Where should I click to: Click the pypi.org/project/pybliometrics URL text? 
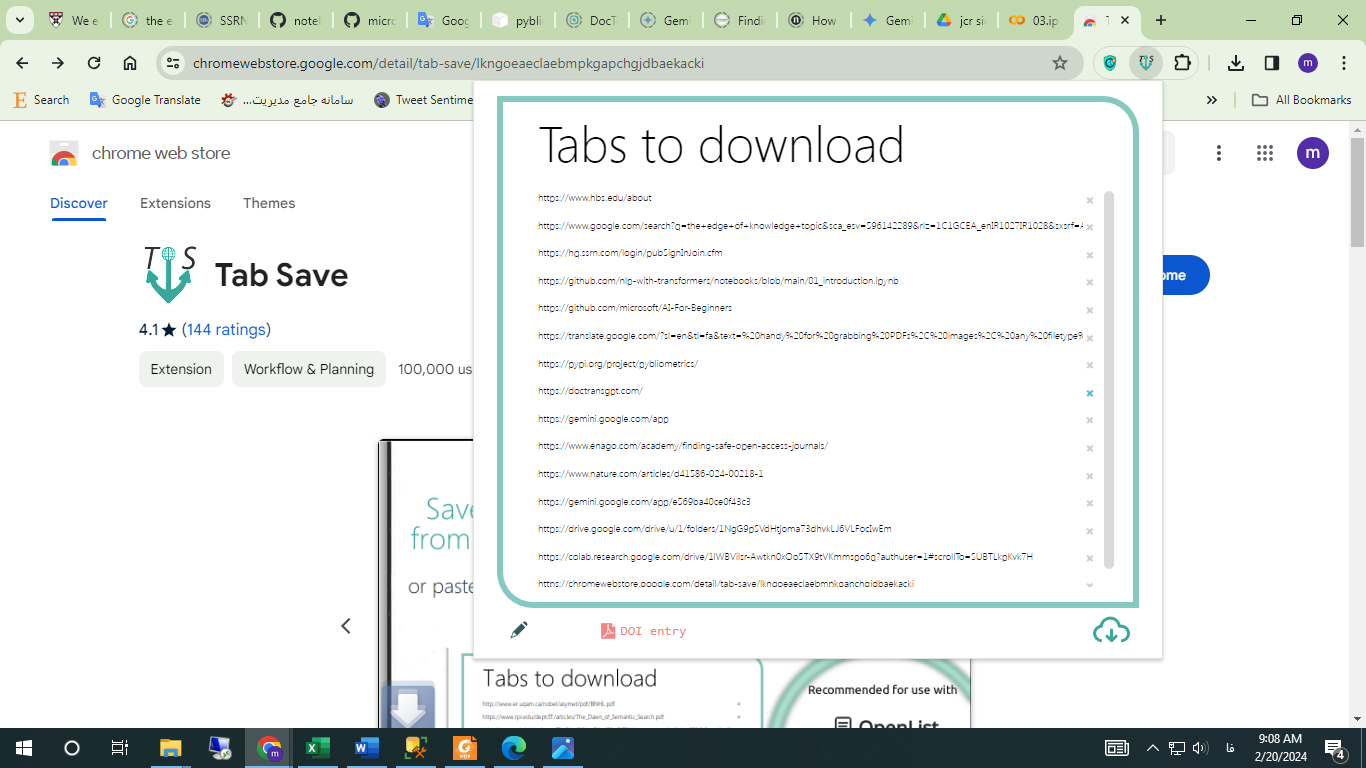[617, 363]
